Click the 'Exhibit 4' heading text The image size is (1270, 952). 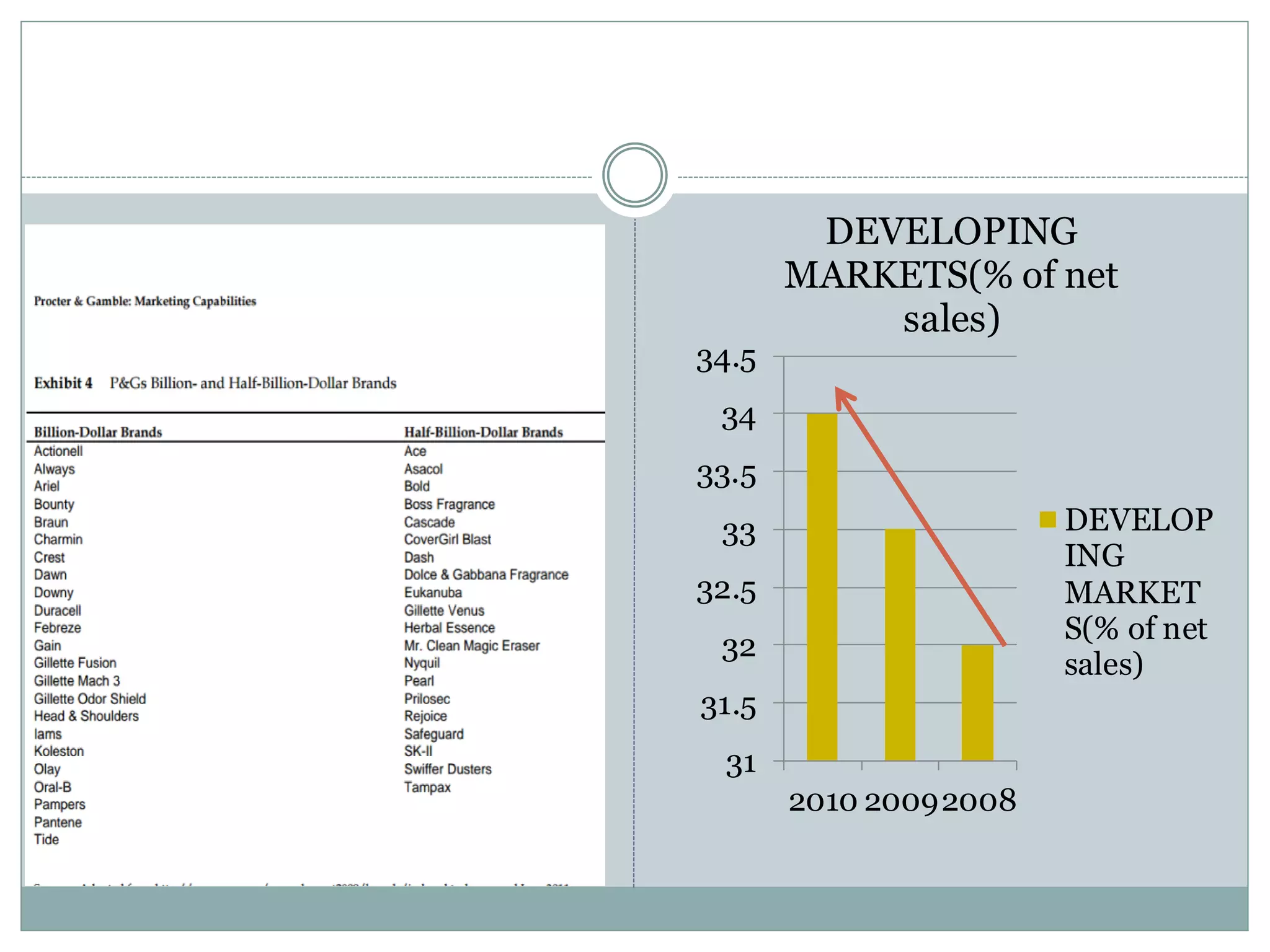click(x=63, y=383)
